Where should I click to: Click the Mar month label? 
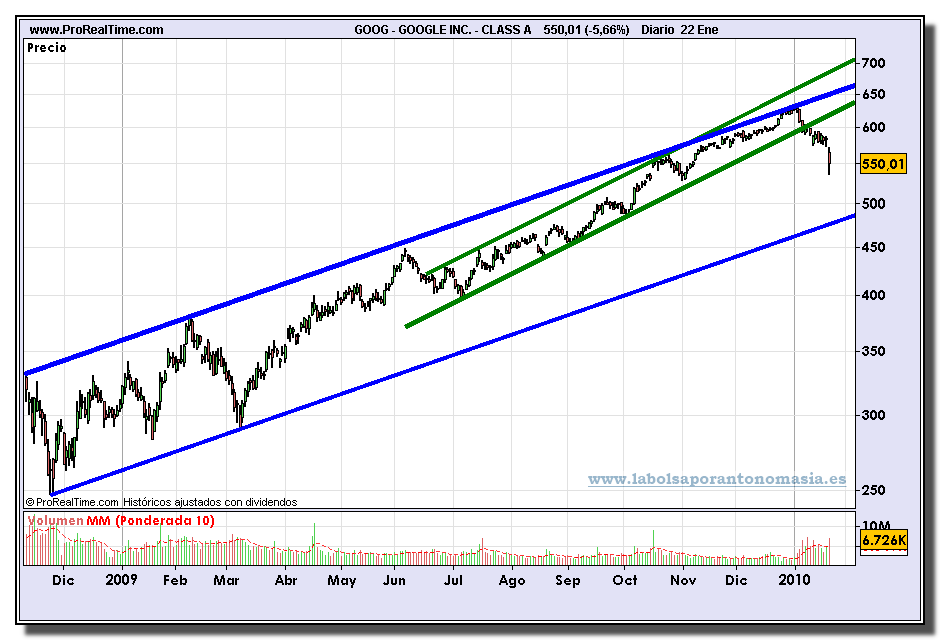[226, 580]
